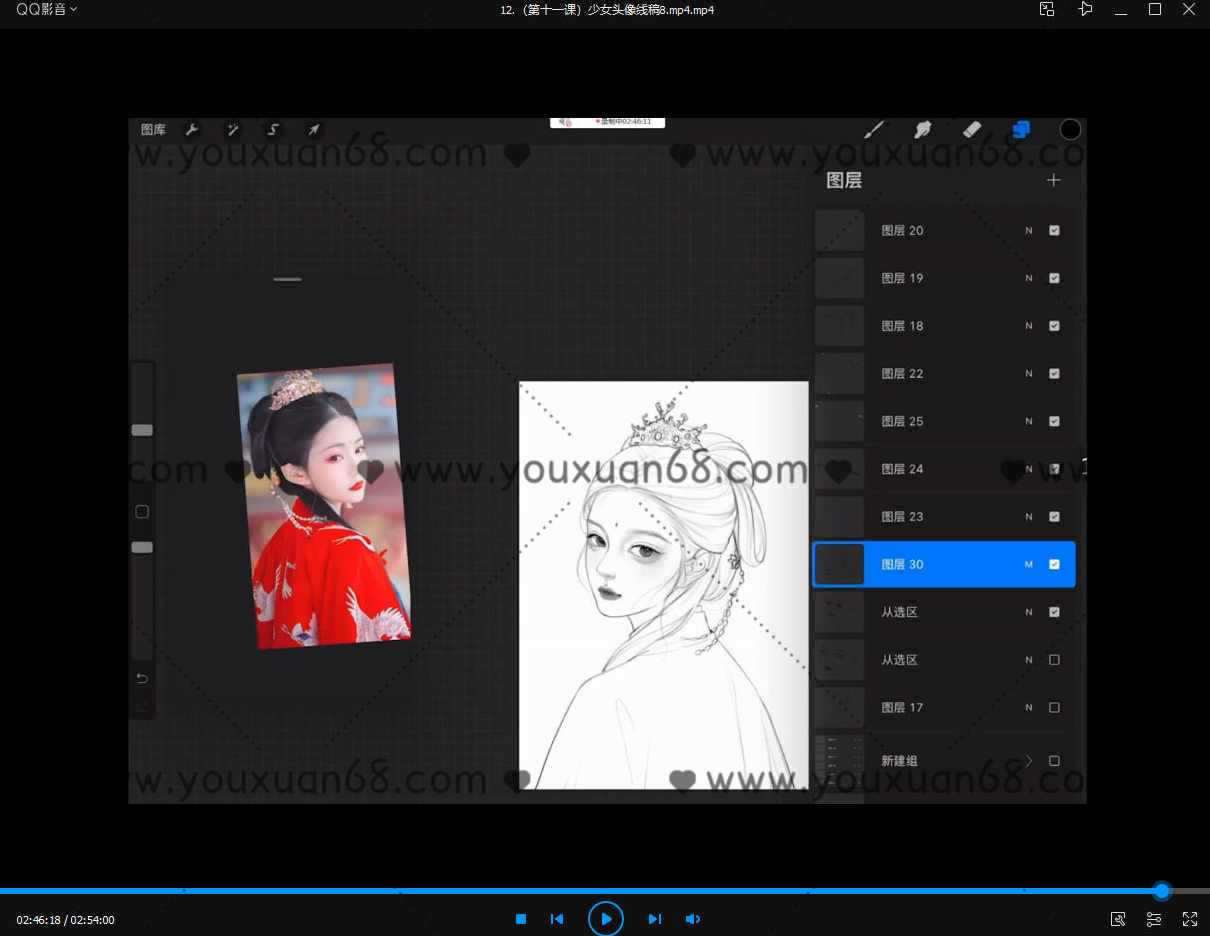
Task: Open the color picker circle
Action: coord(1070,129)
